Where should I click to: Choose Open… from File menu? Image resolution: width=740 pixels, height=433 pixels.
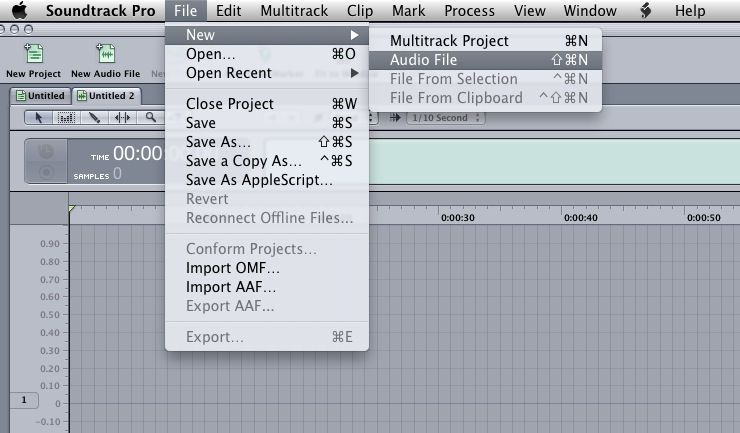pyautogui.click(x=267, y=54)
